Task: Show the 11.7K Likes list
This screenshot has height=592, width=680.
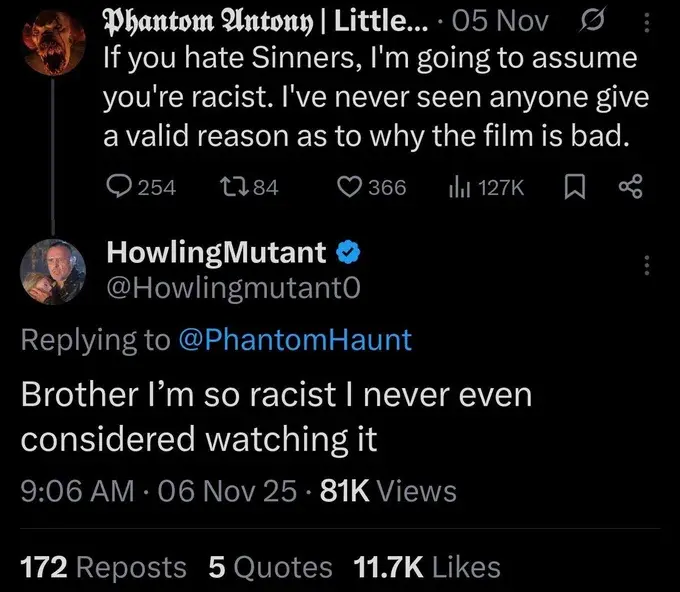Action: (427, 567)
